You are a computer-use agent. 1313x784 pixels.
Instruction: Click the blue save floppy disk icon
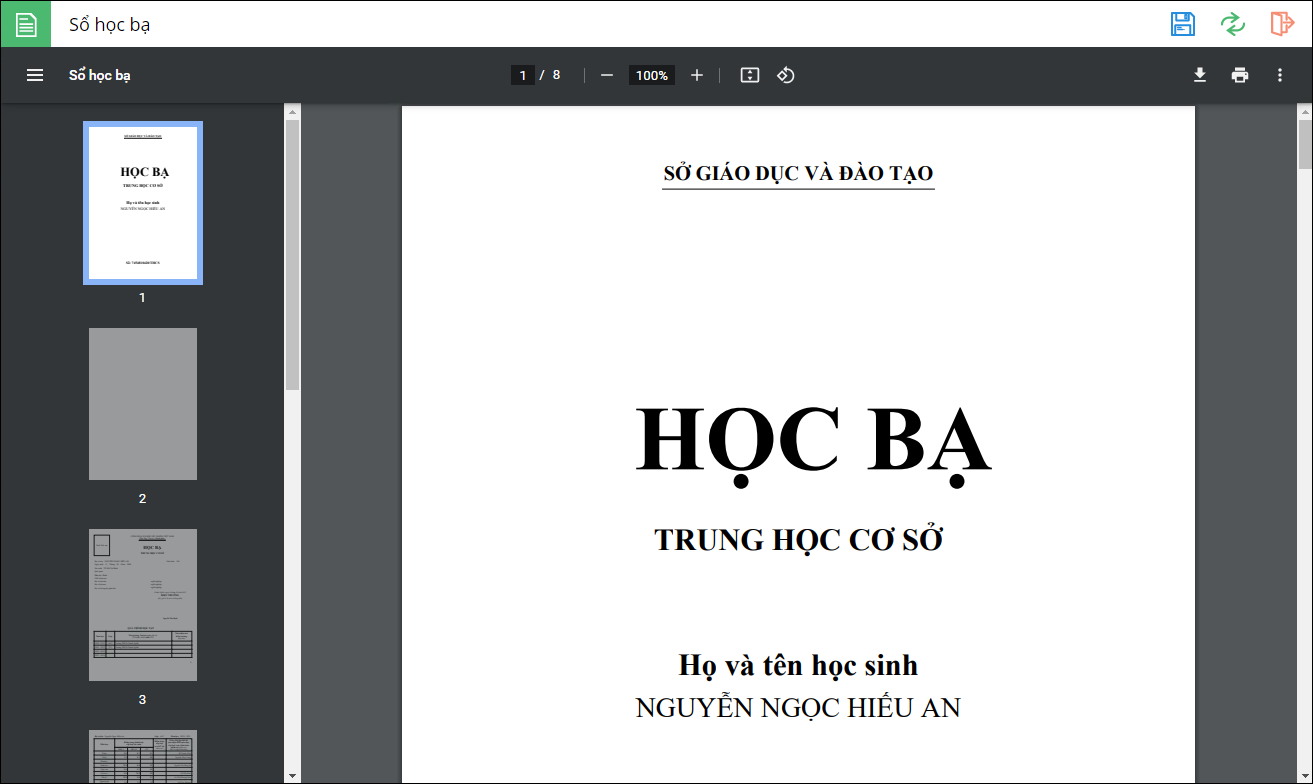coord(1183,24)
